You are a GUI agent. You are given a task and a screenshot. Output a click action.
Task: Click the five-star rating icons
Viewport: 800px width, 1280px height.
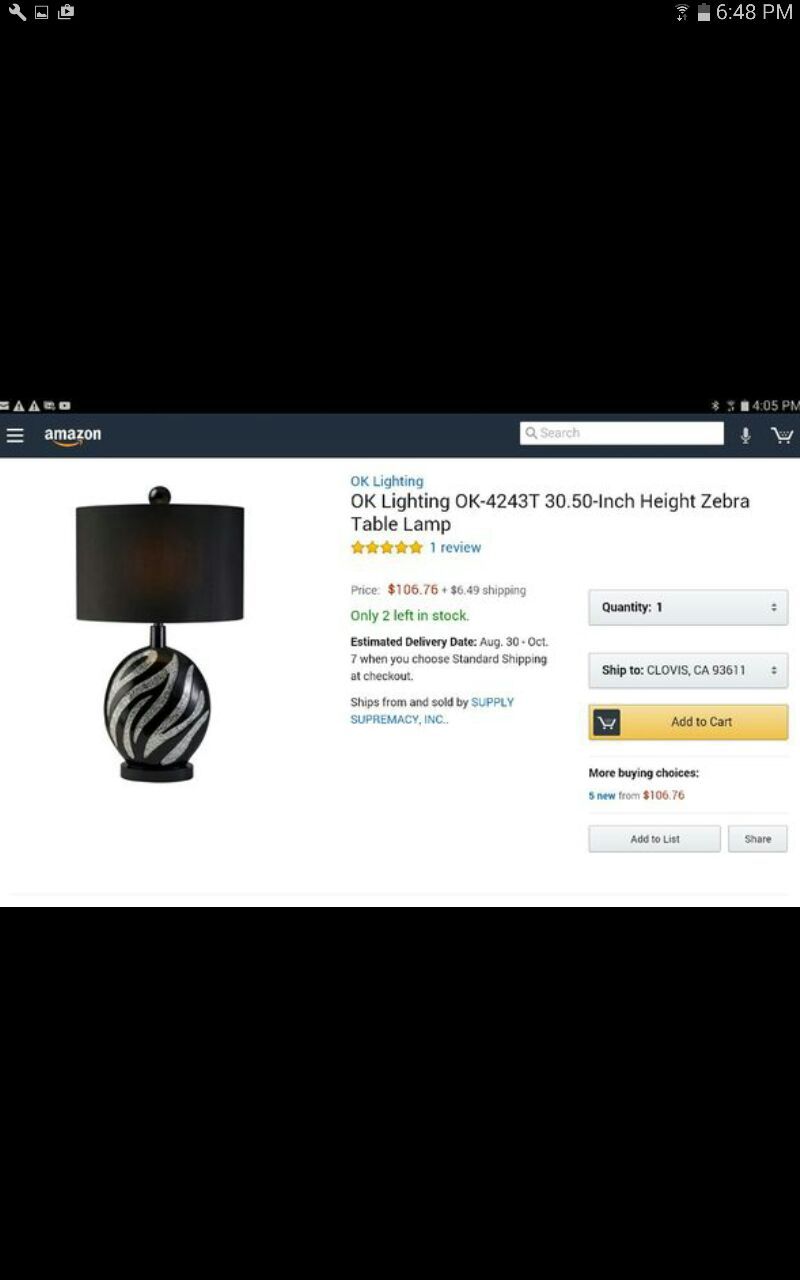pos(386,547)
